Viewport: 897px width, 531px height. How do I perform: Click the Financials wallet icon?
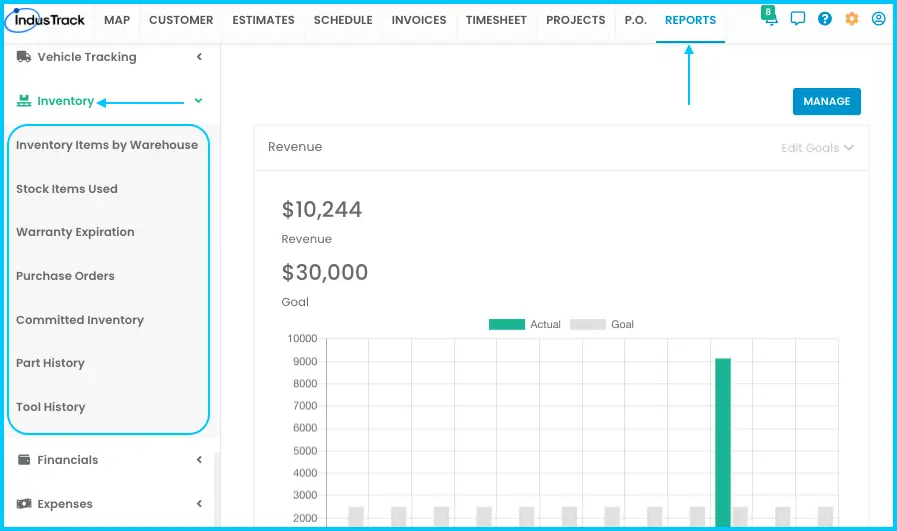23,459
